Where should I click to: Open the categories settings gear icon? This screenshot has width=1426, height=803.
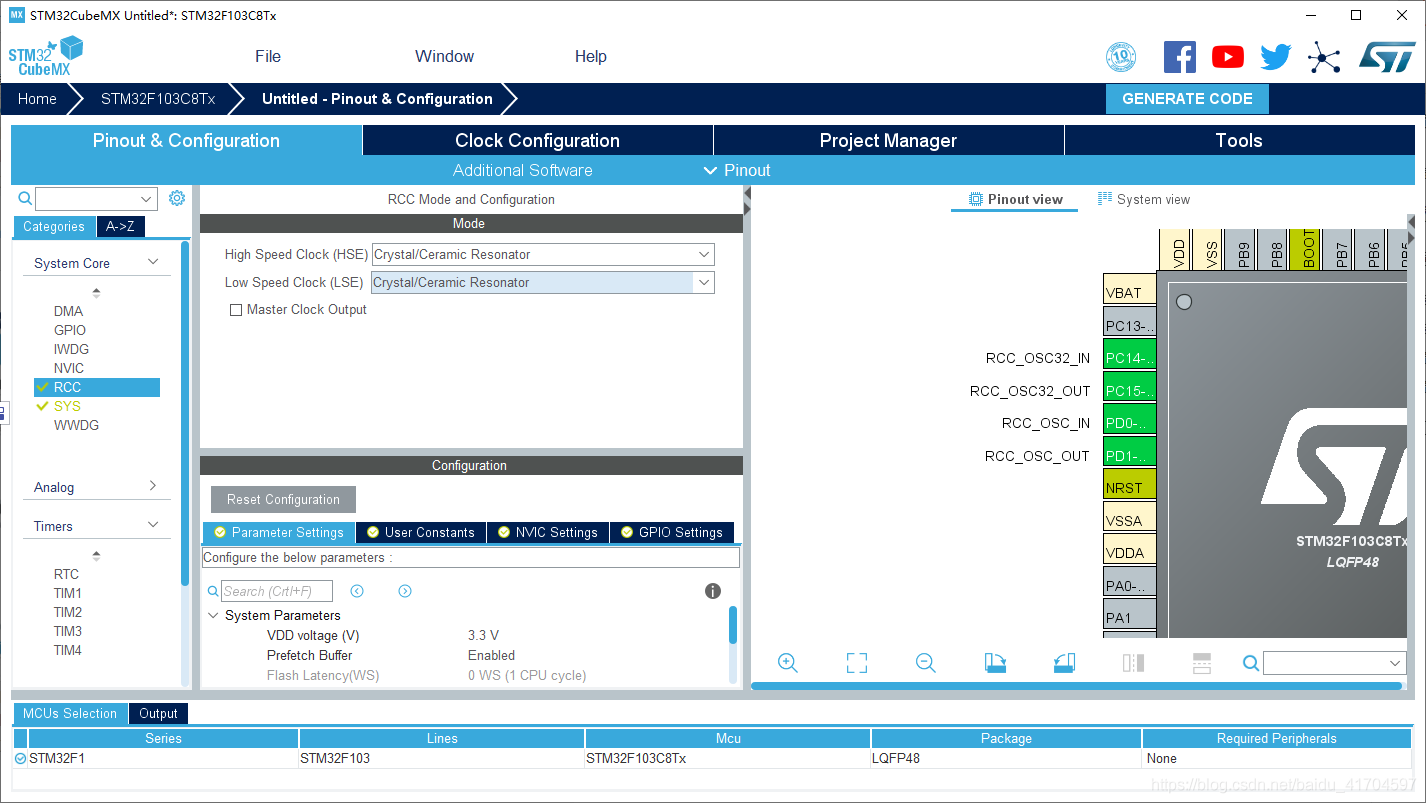point(177,198)
